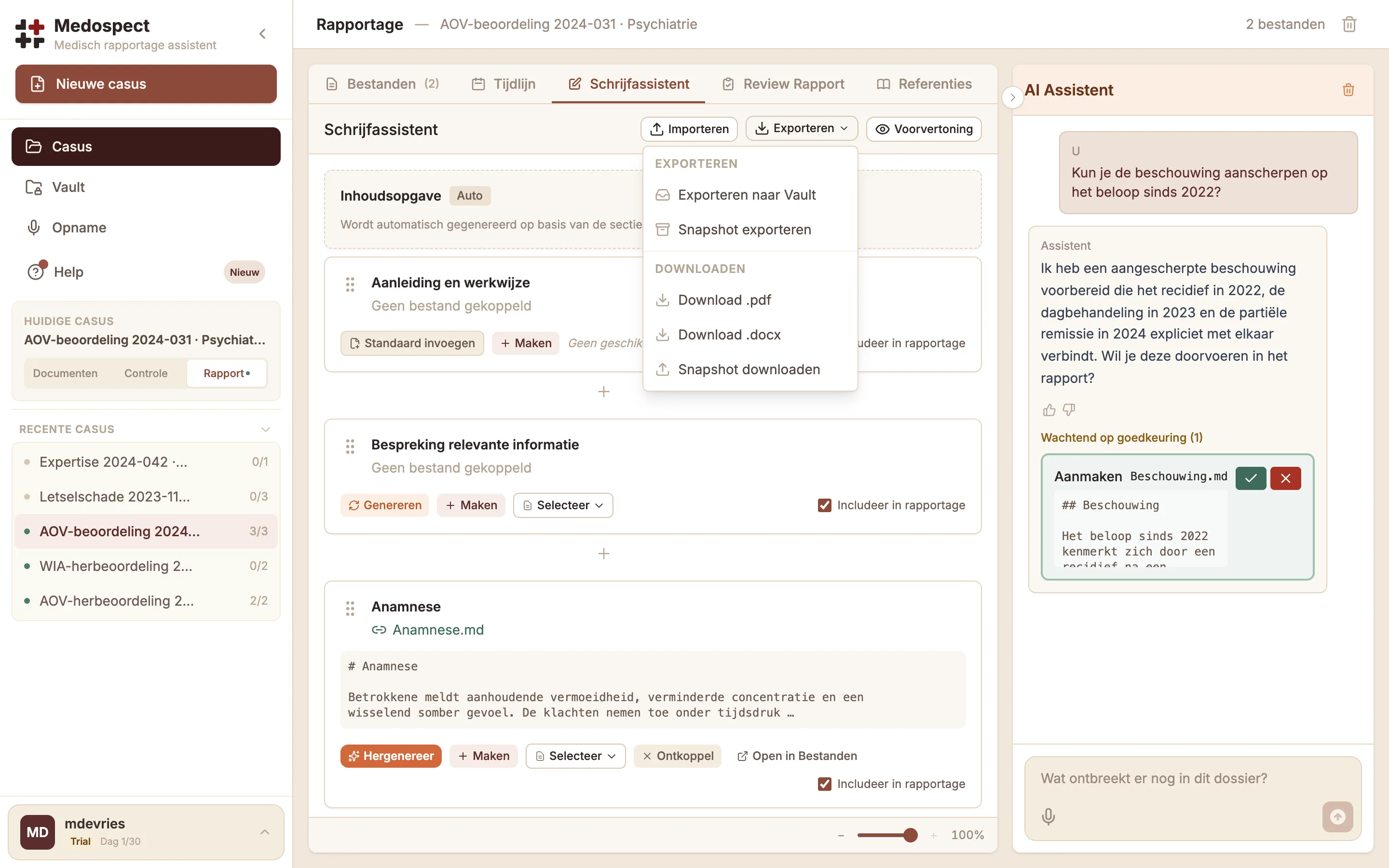Click Genereren in Bespreking section
Viewport: 1389px width, 868px height.
tap(384, 505)
